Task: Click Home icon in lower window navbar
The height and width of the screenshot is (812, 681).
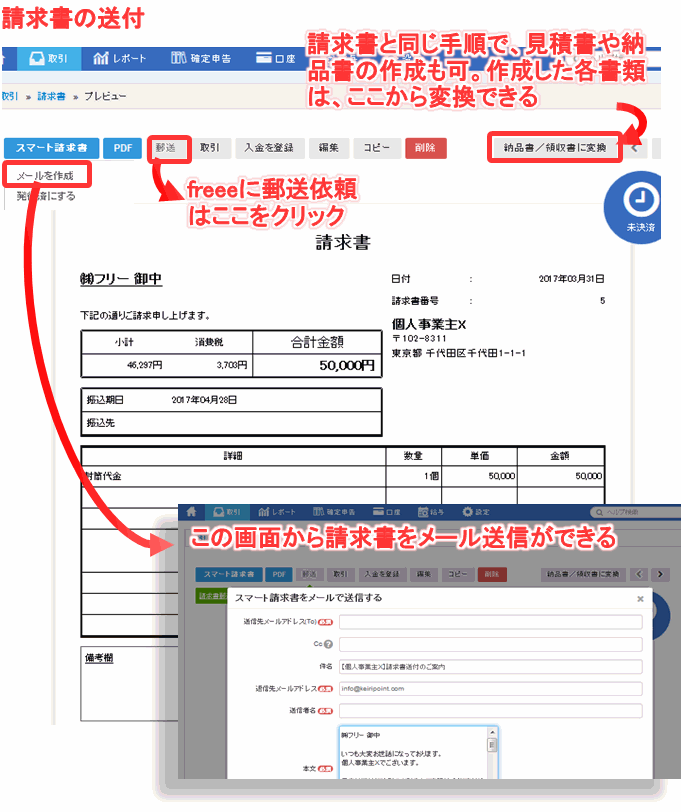Action: tap(191, 512)
